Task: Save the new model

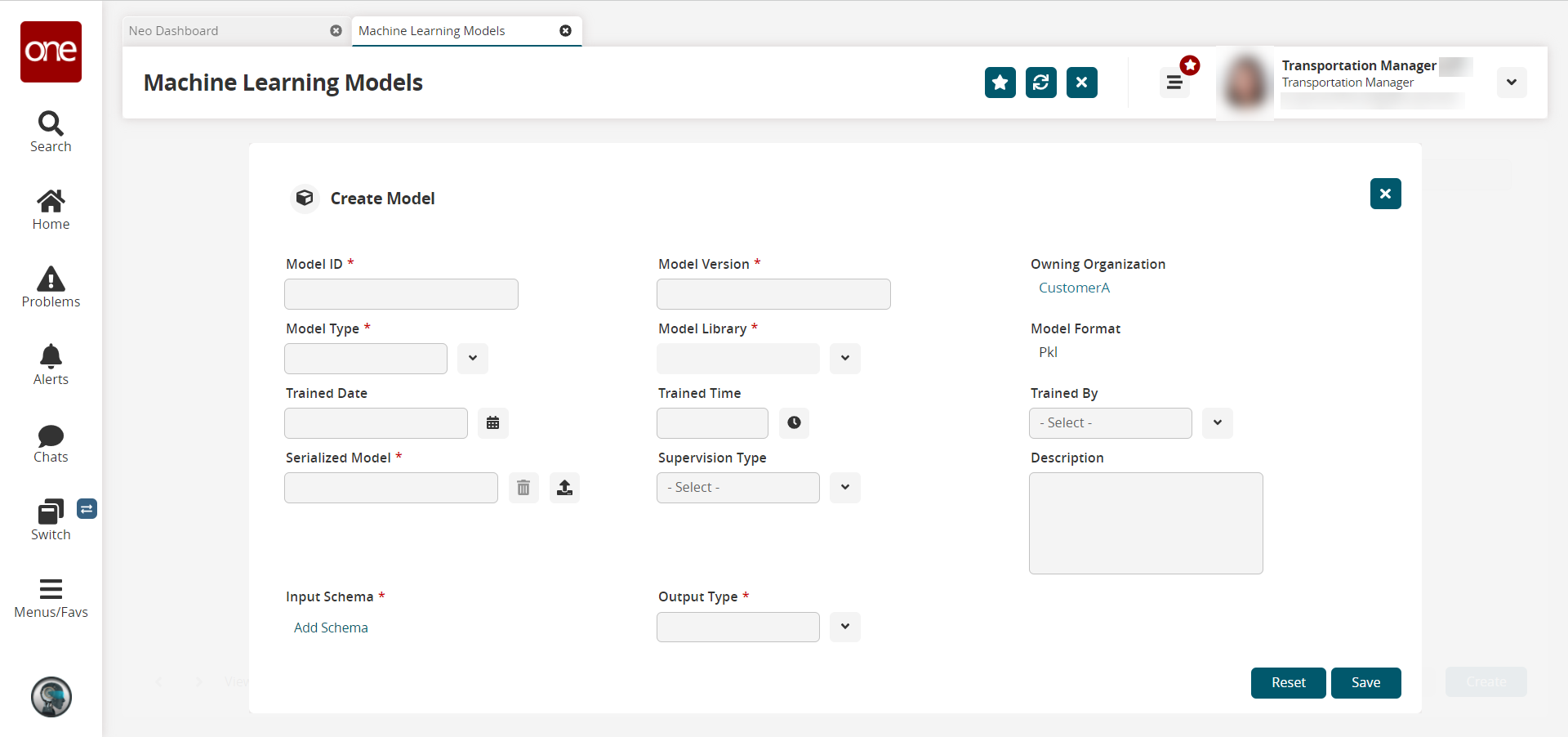Action: 1366,683
